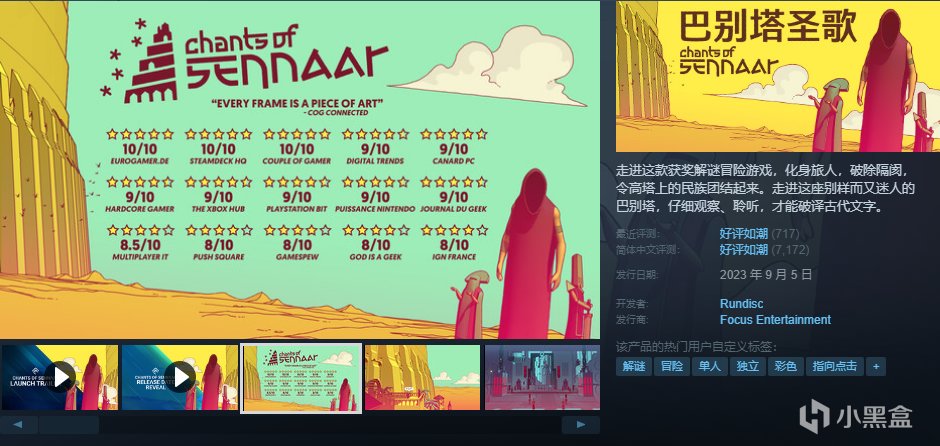This screenshot has height=446, width=940.
Task: Open the Focus Entertainment publisher link
Action: (x=775, y=320)
